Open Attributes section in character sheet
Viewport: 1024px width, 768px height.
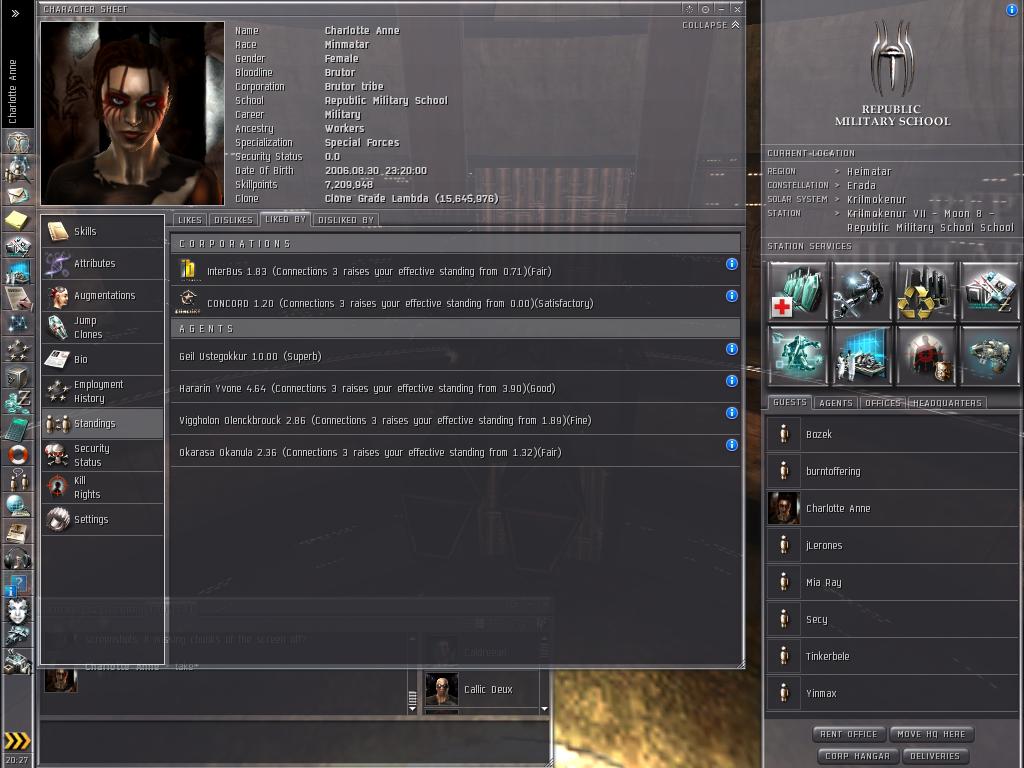(103, 263)
